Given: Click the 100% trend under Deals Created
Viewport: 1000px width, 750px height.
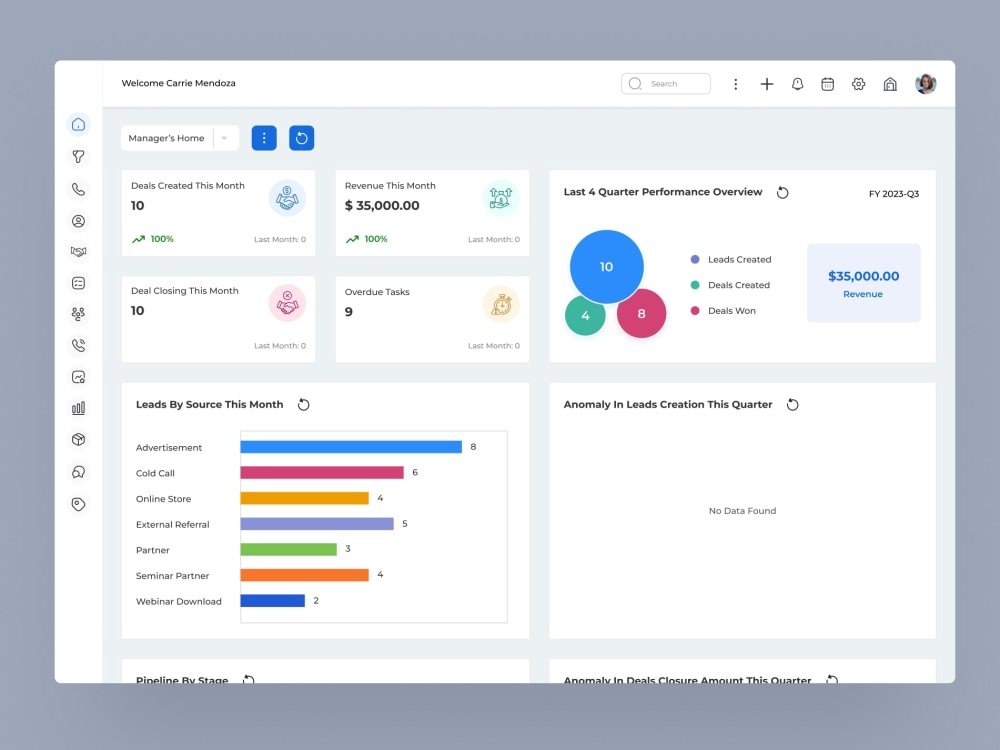Looking at the screenshot, I should (x=153, y=239).
